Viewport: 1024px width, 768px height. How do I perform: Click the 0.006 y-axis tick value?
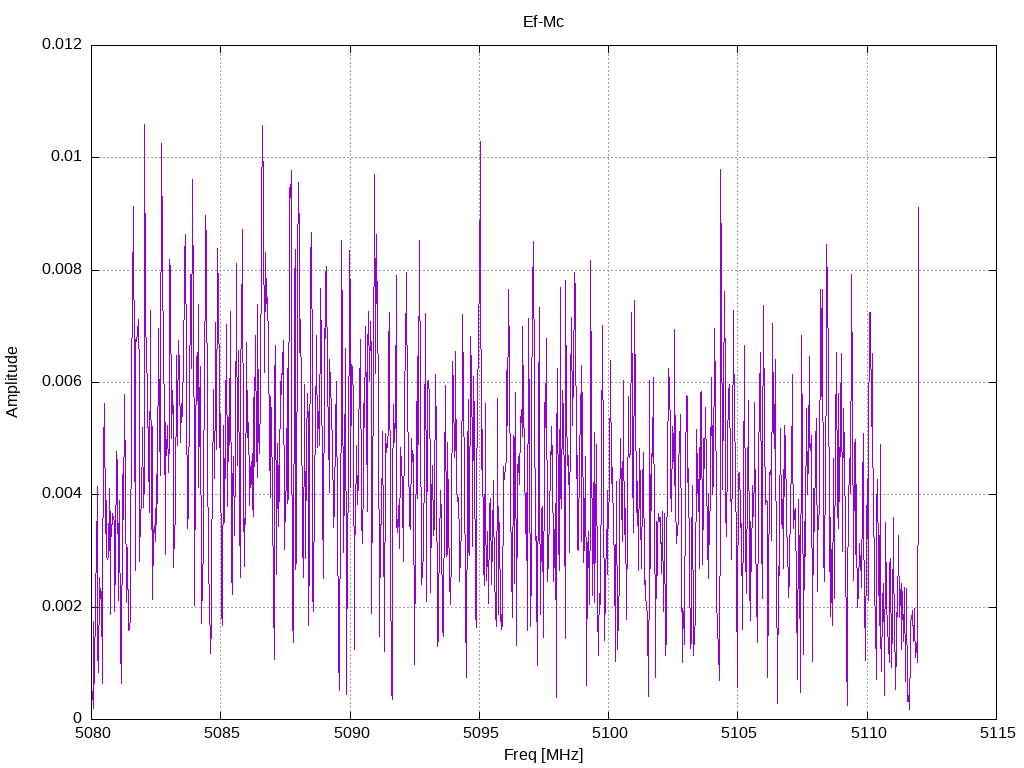62,381
